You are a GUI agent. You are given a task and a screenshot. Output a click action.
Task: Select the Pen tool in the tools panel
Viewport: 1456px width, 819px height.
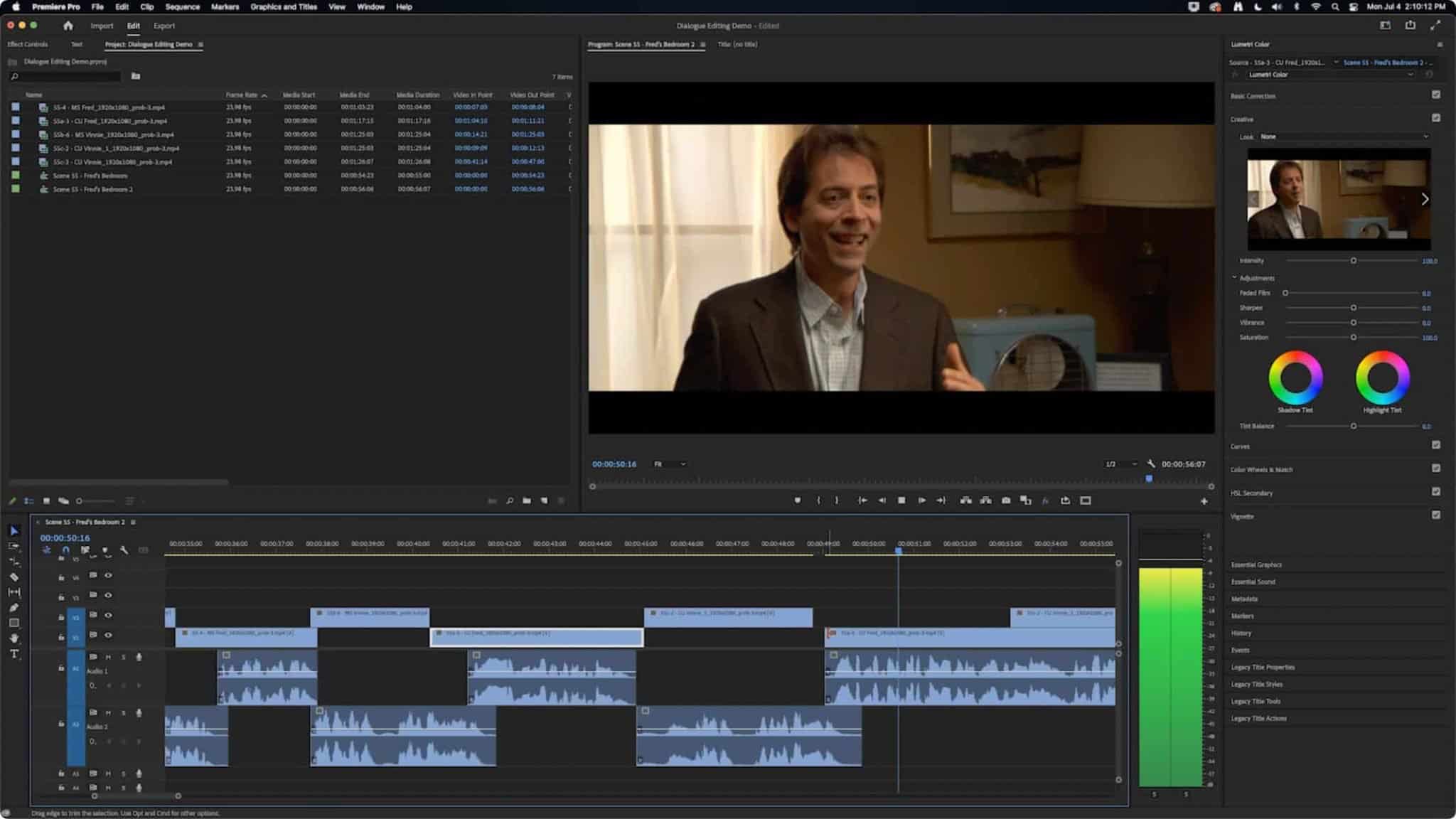(x=14, y=608)
